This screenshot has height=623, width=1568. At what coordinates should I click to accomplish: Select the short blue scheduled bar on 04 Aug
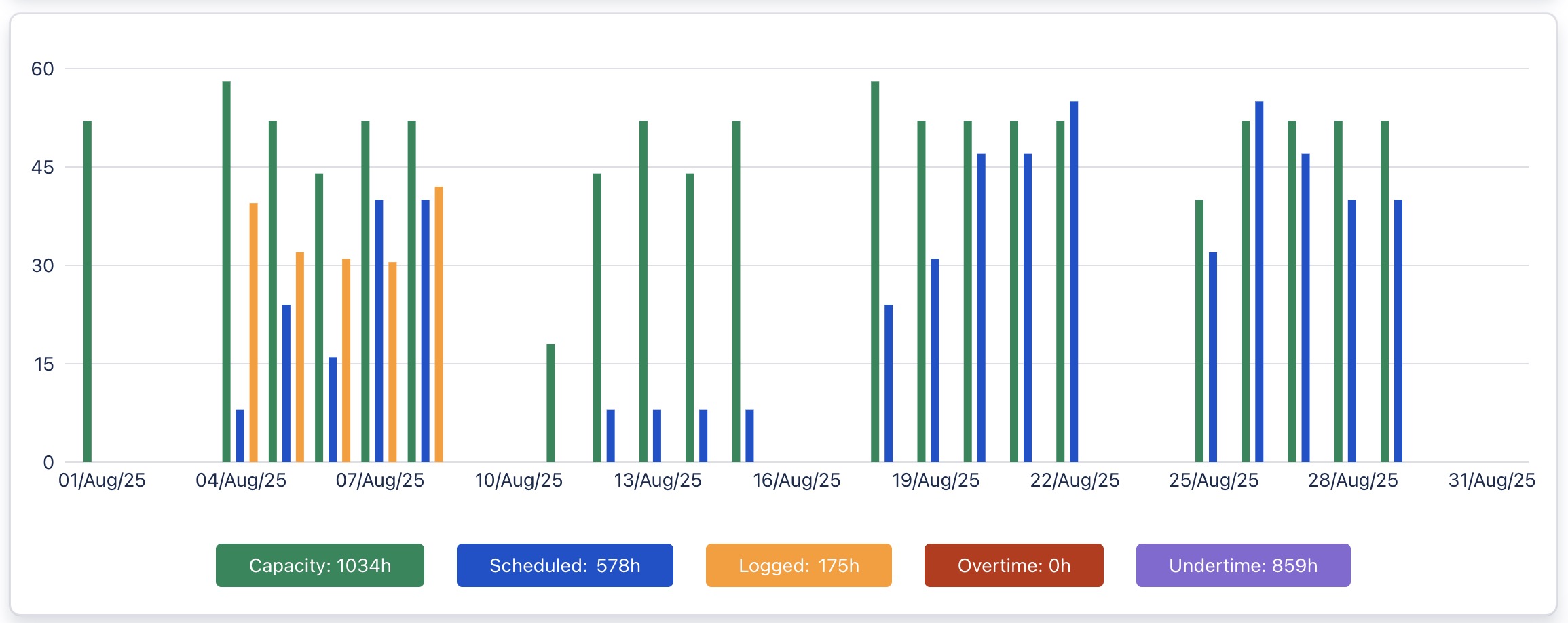(240, 436)
